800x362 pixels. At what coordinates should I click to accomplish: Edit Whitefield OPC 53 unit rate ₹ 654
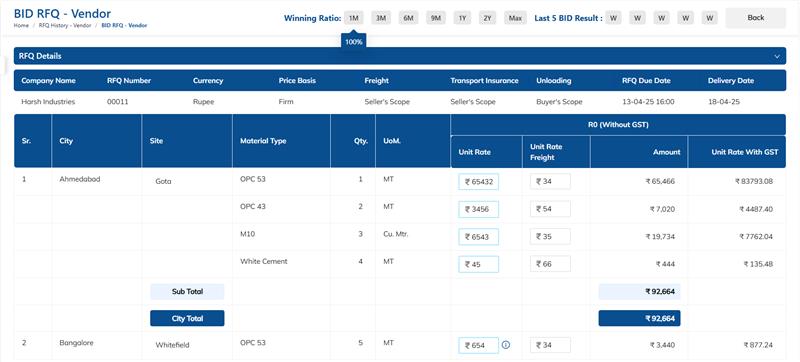click(479, 346)
